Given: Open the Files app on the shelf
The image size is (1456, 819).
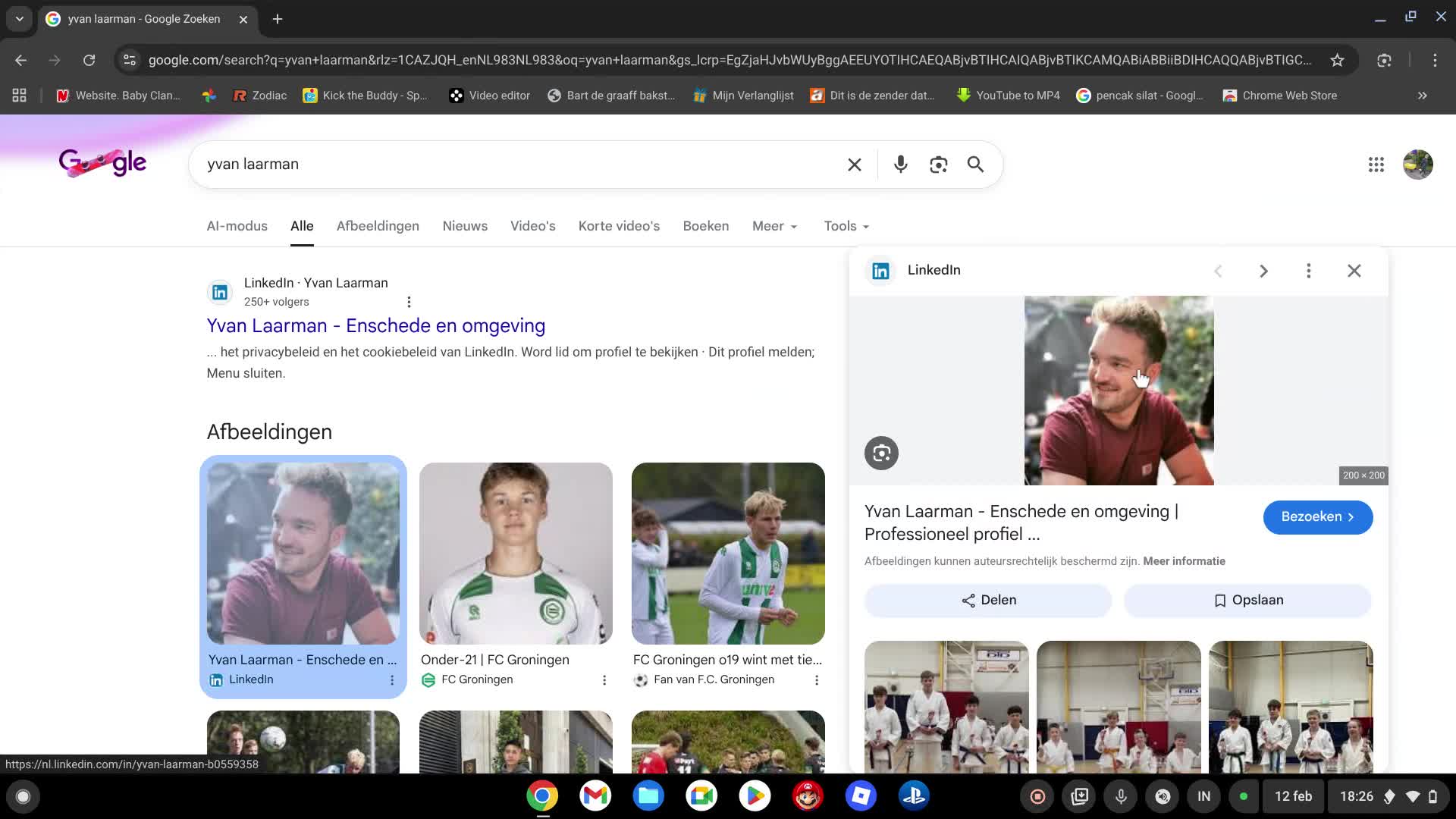Looking at the screenshot, I should 648,795.
